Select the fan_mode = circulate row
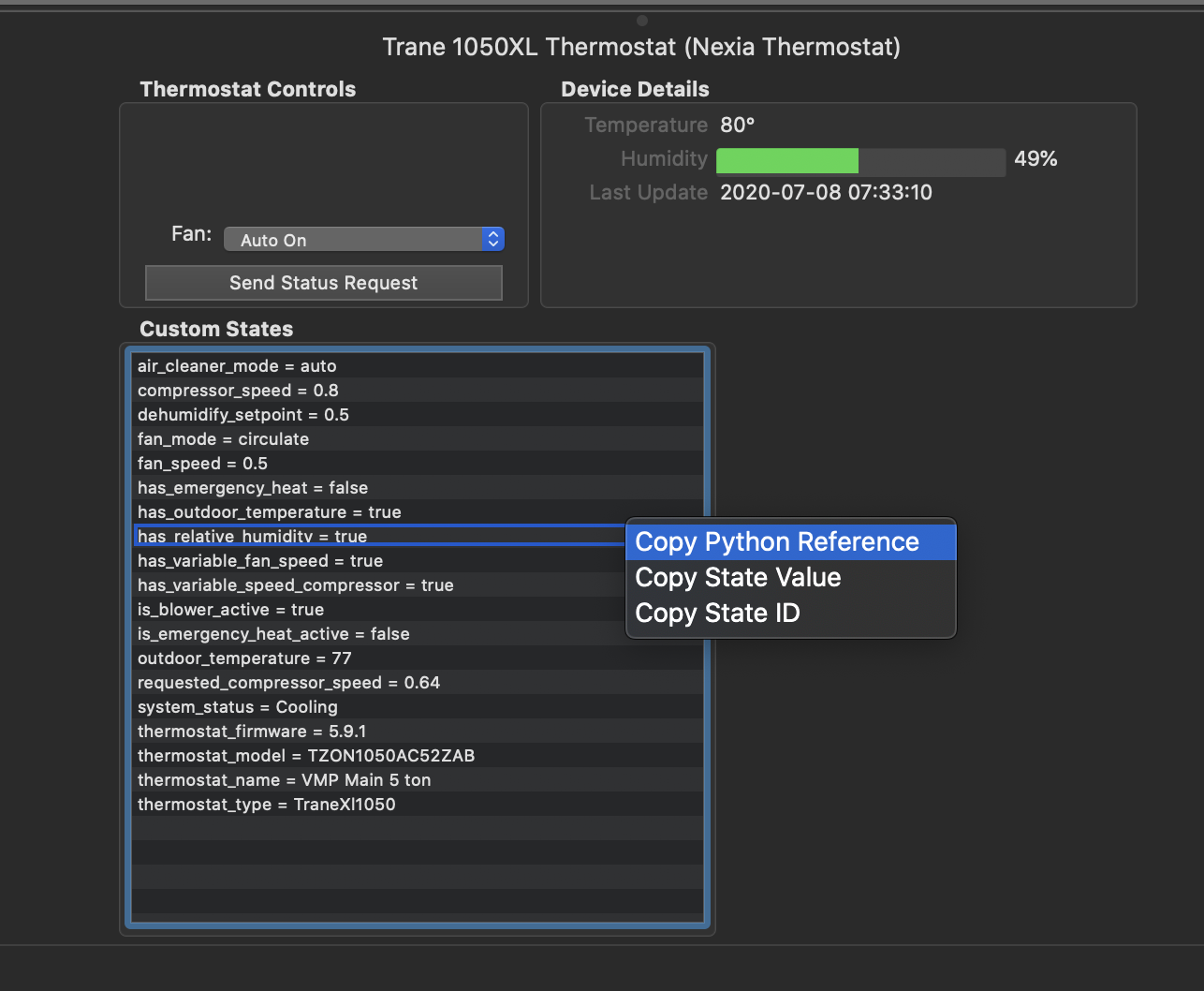The width and height of the screenshot is (1204, 991). click(x=418, y=439)
